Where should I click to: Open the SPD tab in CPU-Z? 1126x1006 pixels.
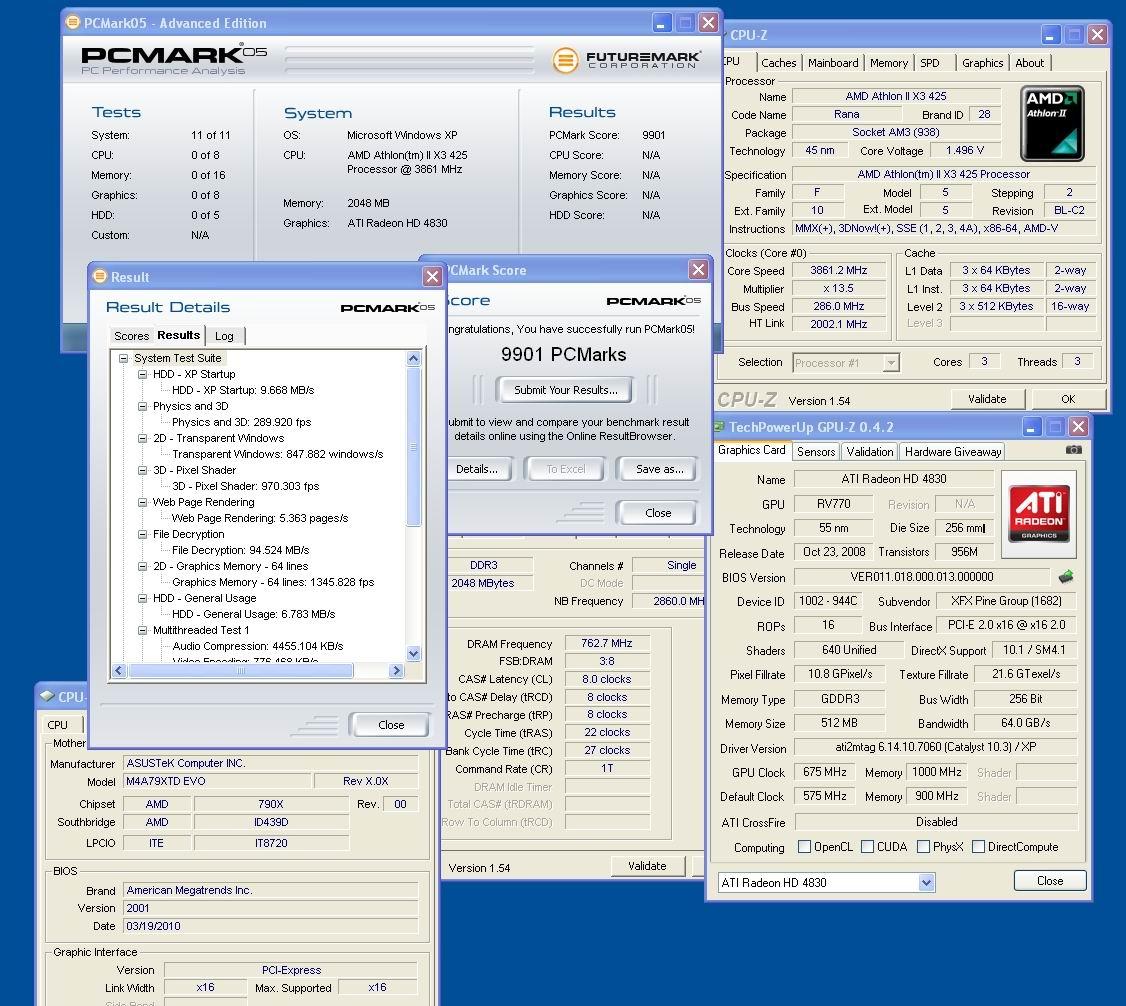(930, 63)
